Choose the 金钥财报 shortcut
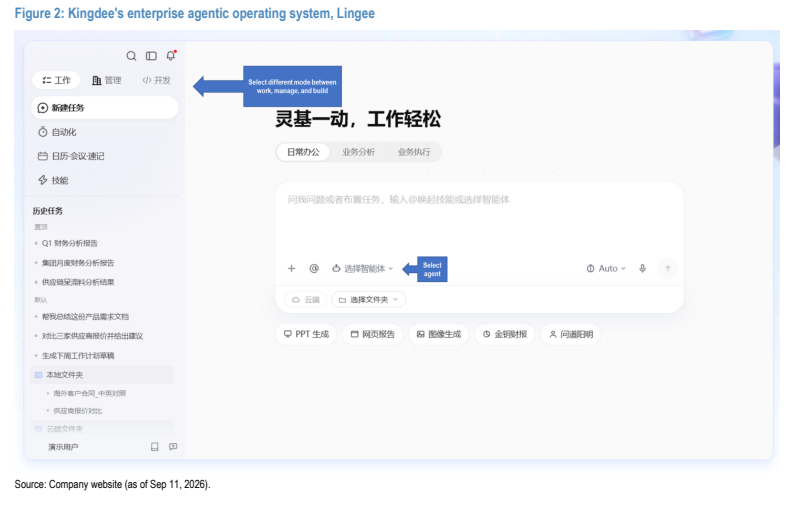The image size is (794, 505). (x=505, y=334)
